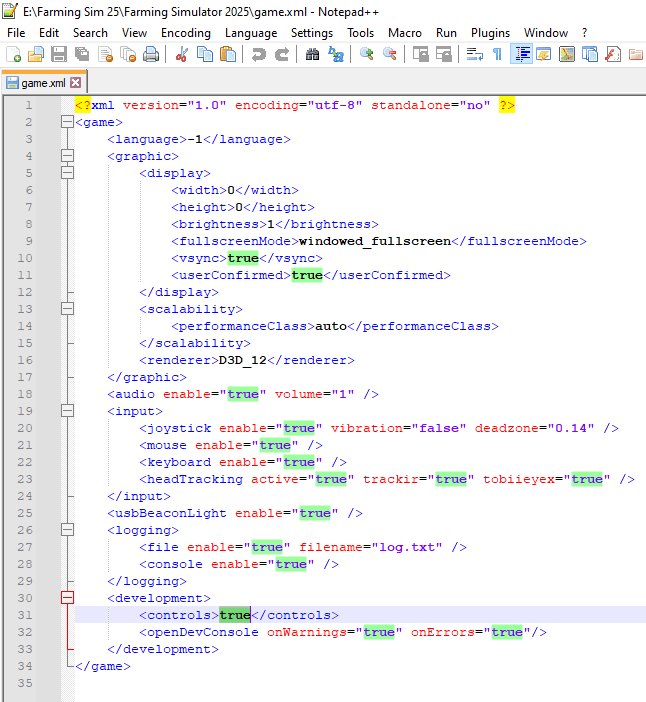Click the Cut scissors icon
Viewport: 646px width, 702px height.
182,54
